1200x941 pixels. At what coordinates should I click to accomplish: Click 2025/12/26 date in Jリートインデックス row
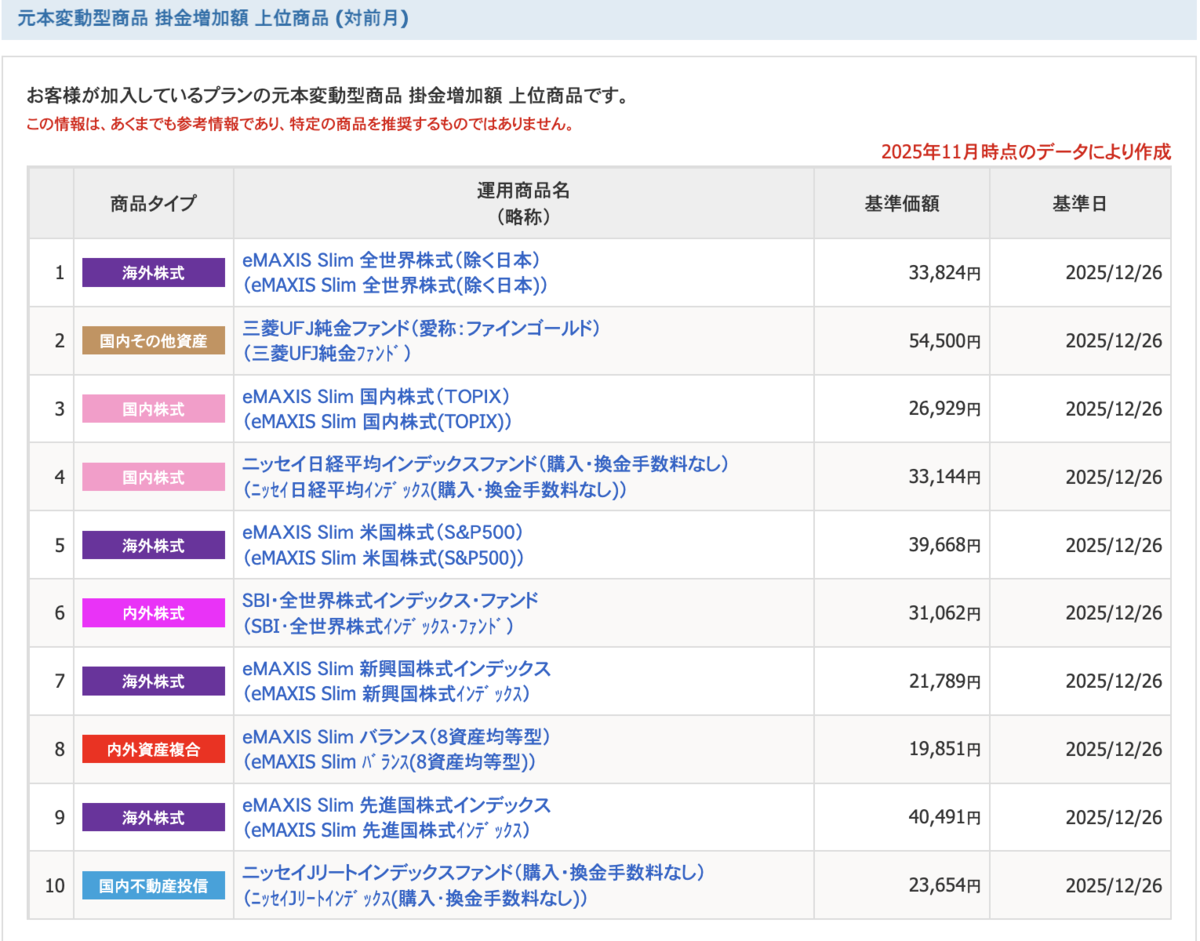1114,885
